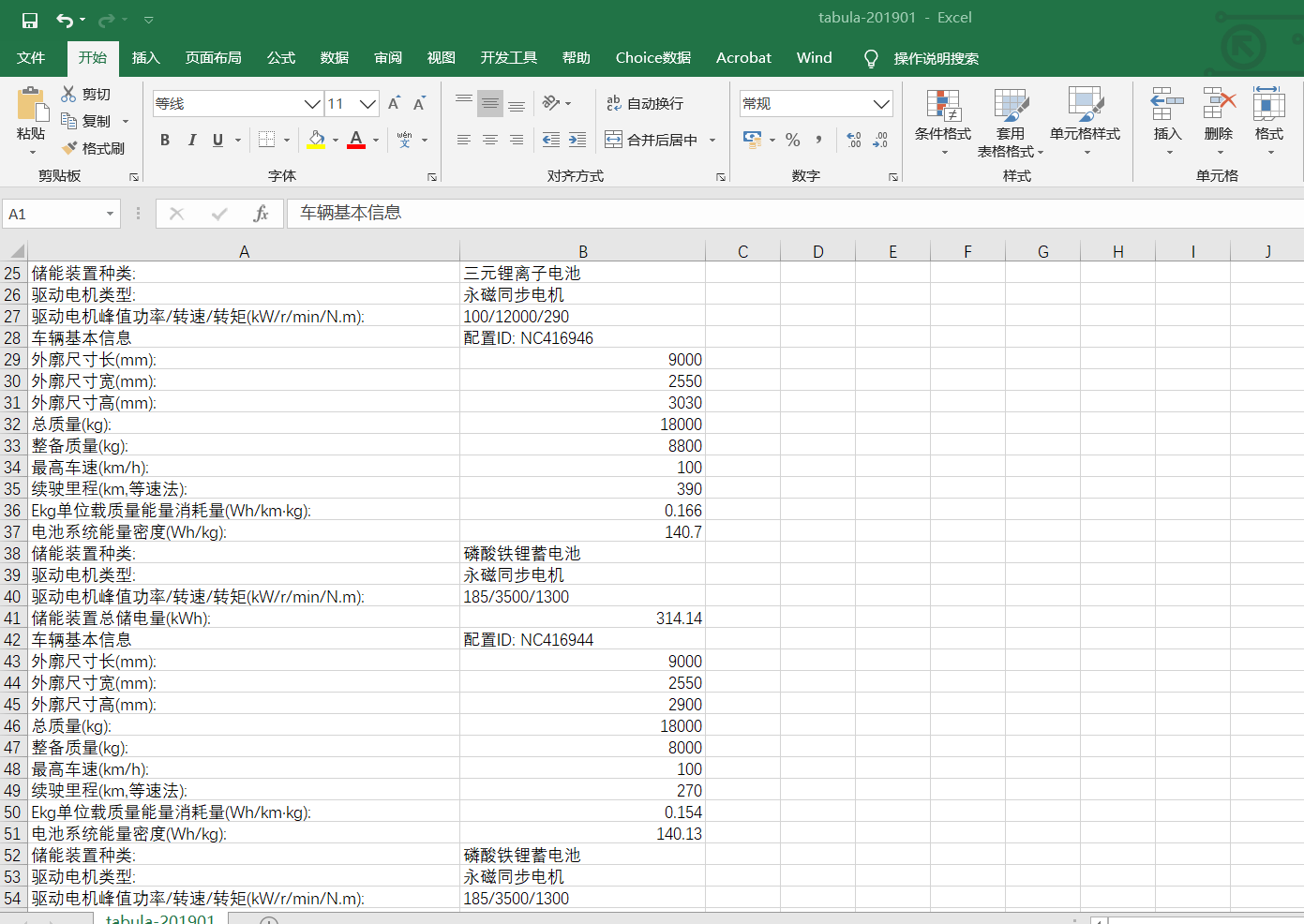
Task: Toggle center text alignment
Action: point(490,140)
